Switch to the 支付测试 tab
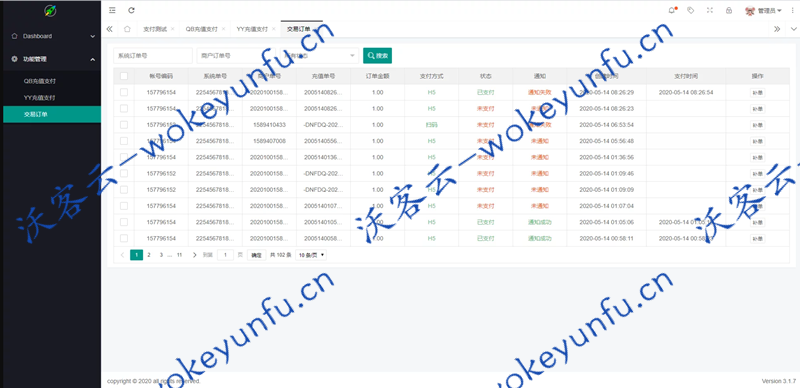Screen dimensions: 800x388 [x=155, y=29]
